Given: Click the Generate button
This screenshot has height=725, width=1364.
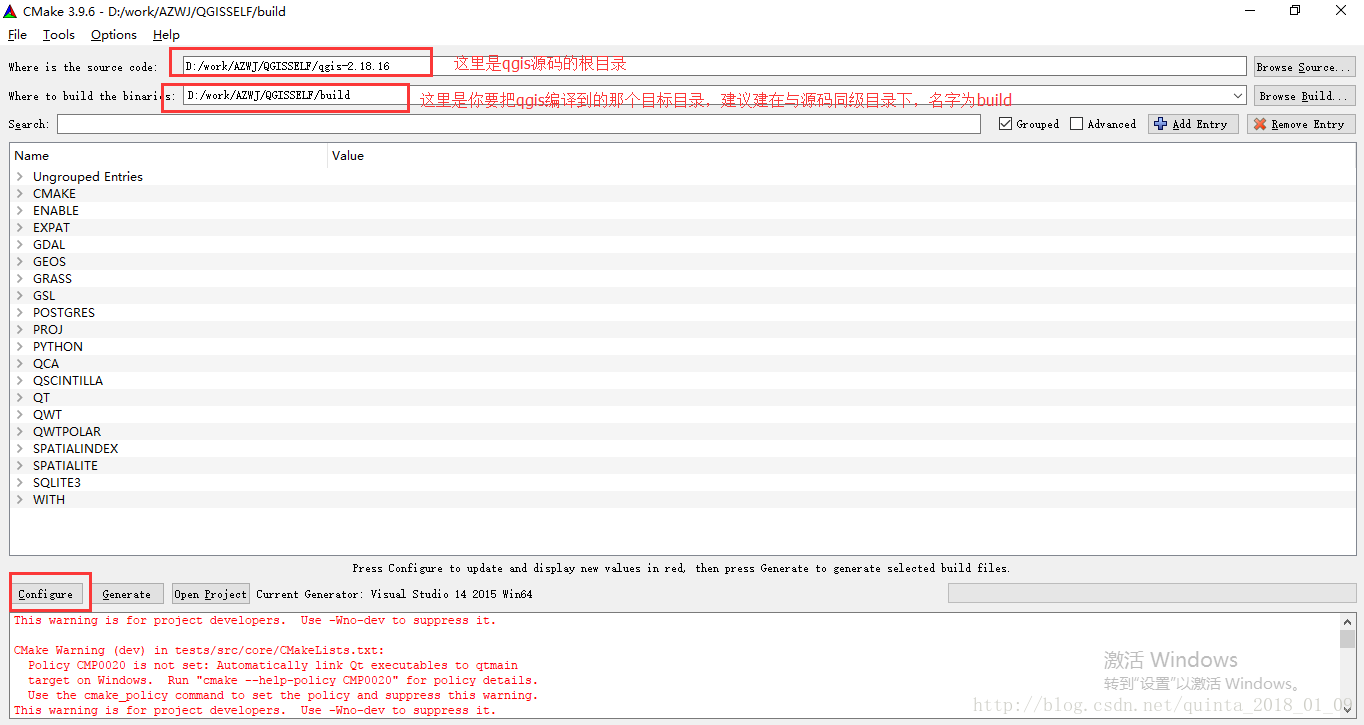Looking at the screenshot, I should (127, 594).
